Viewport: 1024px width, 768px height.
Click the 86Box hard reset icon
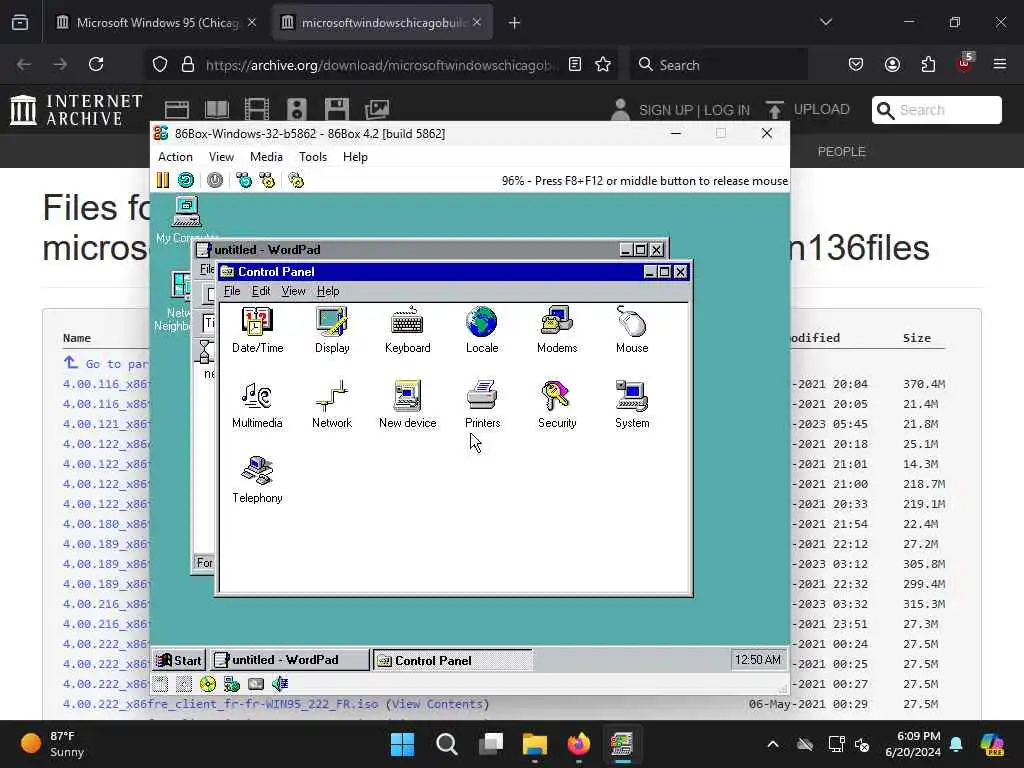pyautogui.click(x=185, y=180)
